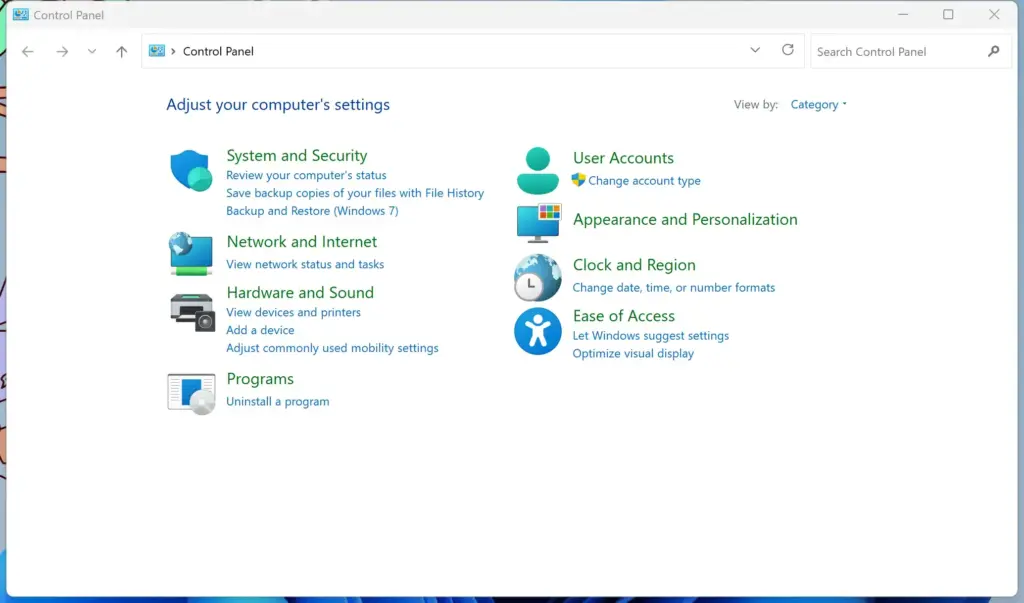Open View network status and tasks

305,264
